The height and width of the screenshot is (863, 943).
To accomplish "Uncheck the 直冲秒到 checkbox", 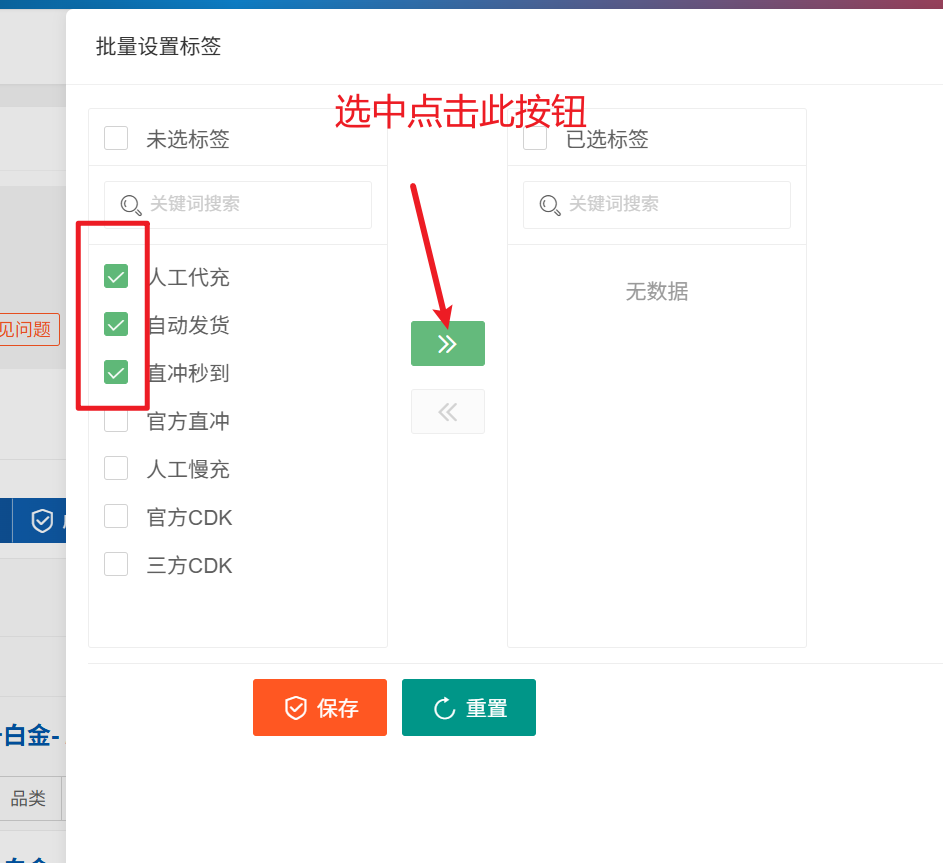I will click(x=116, y=372).
